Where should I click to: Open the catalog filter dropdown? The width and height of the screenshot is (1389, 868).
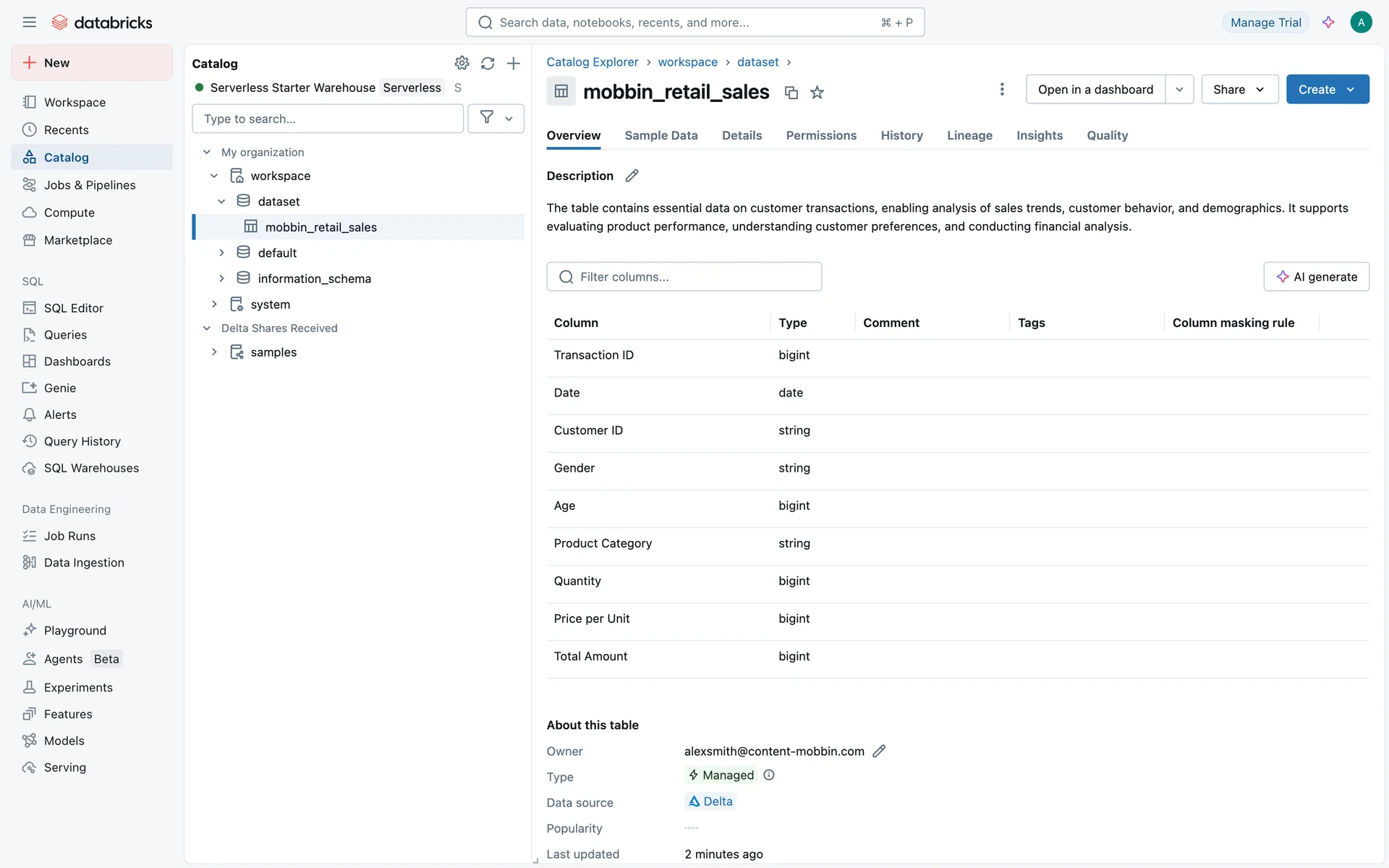click(x=496, y=118)
